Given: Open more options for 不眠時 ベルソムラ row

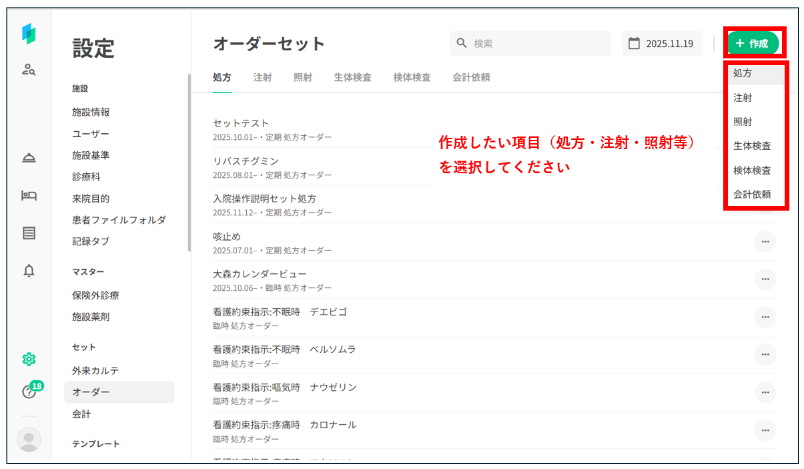Looking at the screenshot, I should [765, 355].
